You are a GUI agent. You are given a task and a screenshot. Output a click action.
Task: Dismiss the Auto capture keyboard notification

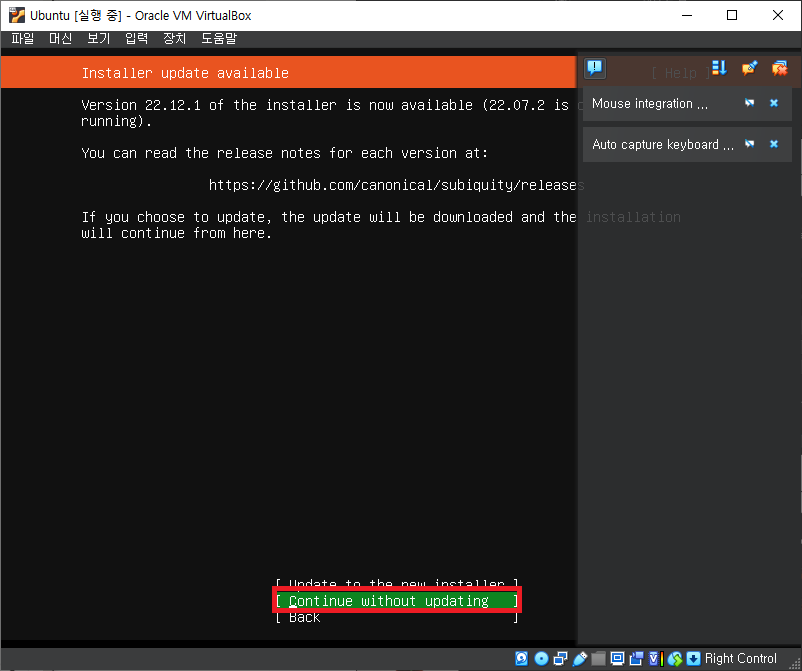(x=774, y=144)
